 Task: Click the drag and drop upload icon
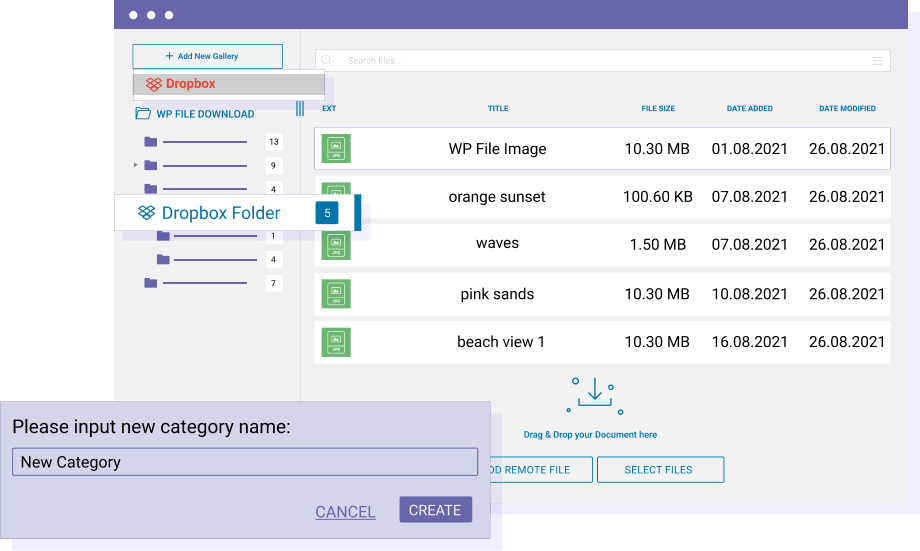click(x=595, y=395)
